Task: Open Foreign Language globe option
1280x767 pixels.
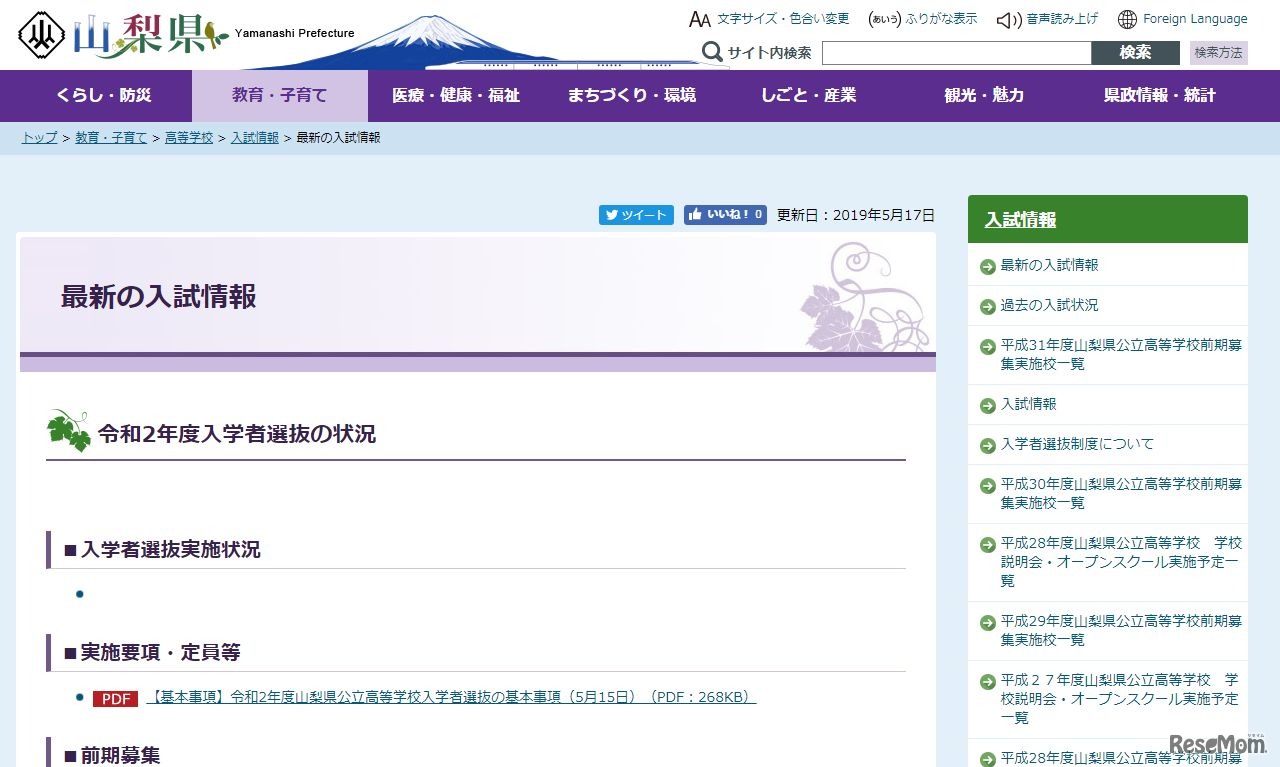Action: (x=1182, y=19)
